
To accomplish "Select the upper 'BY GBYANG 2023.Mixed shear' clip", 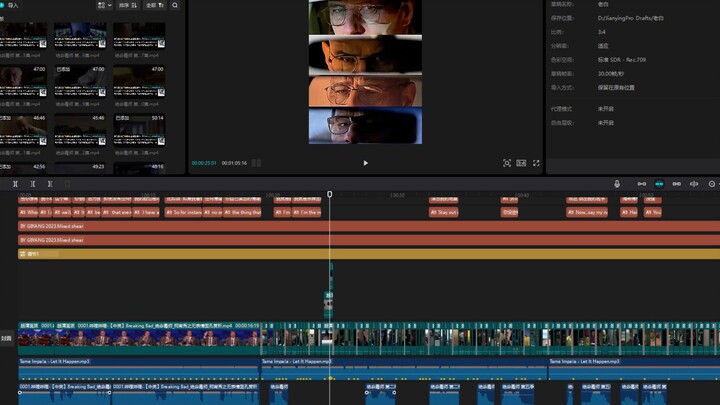I will [x=369, y=226].
